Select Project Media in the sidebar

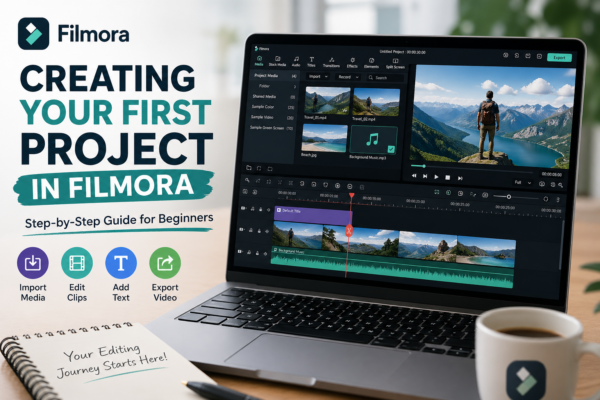(274, 76)
